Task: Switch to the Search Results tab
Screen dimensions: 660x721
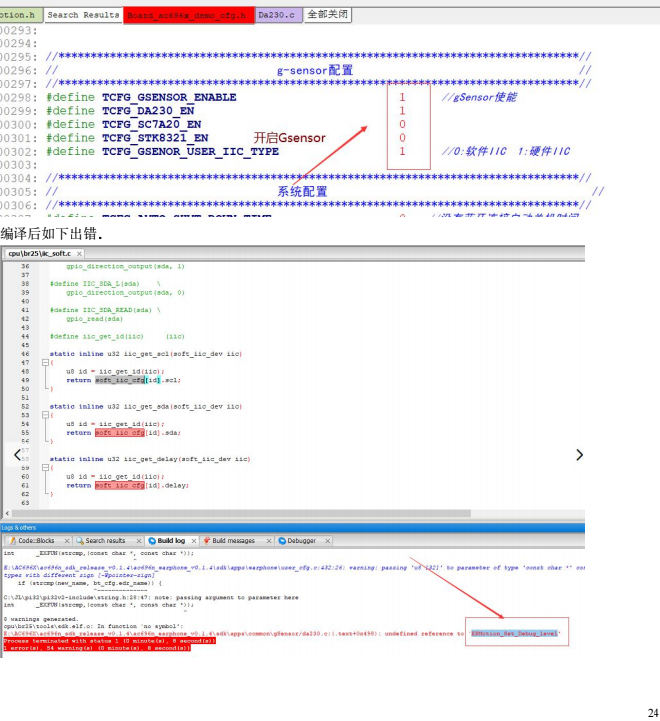Action: [83, 15]
